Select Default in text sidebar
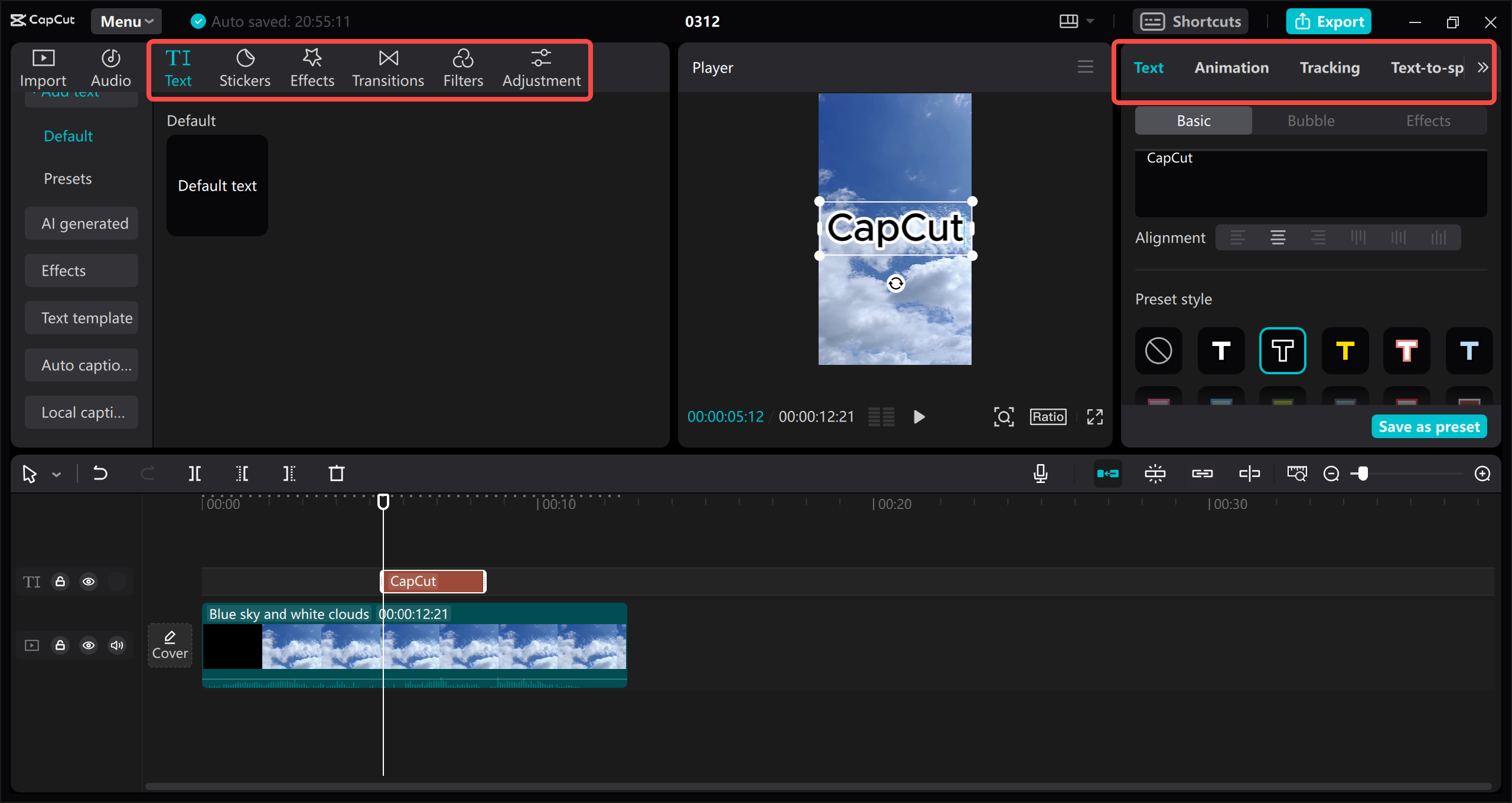 pyautogui.click(x=68, y=136)
